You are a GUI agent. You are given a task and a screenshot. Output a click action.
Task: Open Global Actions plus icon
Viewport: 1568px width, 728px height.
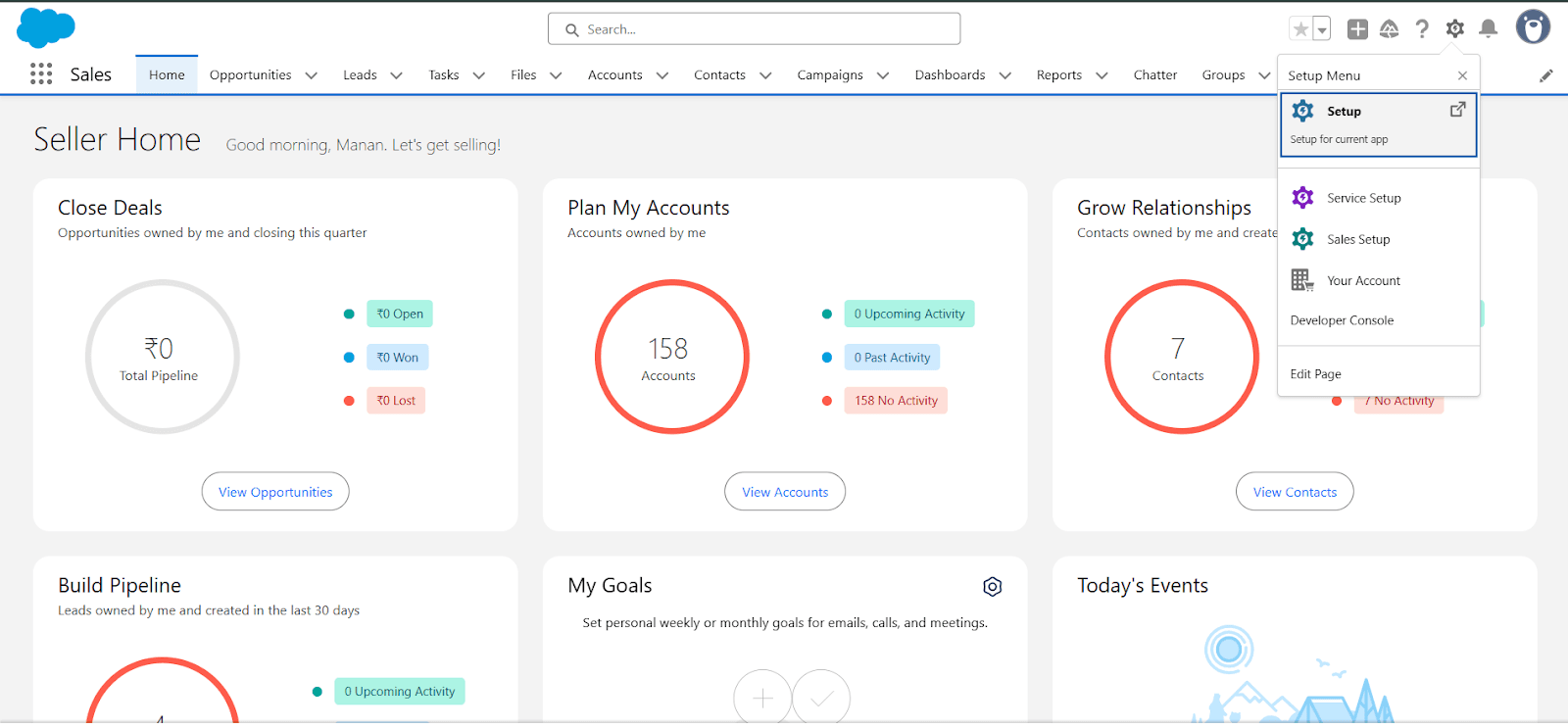[1357, 29]
